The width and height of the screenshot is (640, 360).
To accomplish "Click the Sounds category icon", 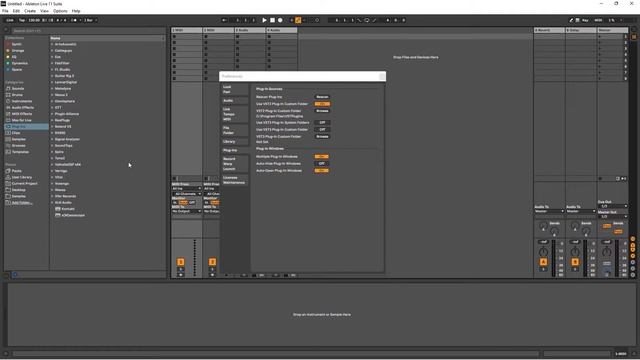I will (x=8, y=88).
